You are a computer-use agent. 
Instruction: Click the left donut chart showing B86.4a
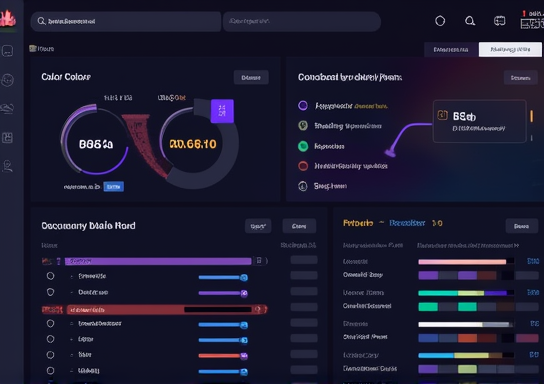95,140
